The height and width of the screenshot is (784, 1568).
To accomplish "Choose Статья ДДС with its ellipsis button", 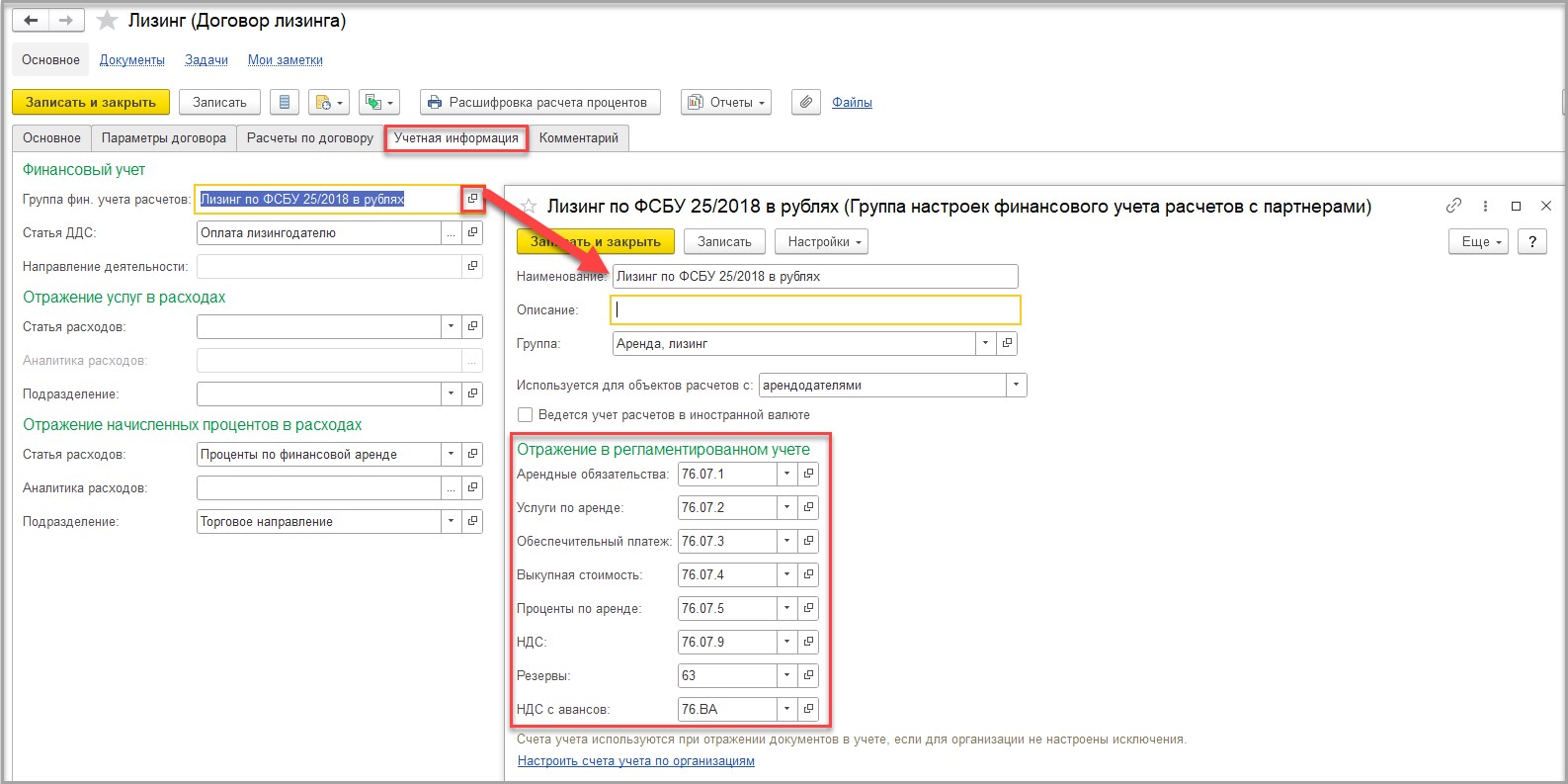I will point(451,232).
